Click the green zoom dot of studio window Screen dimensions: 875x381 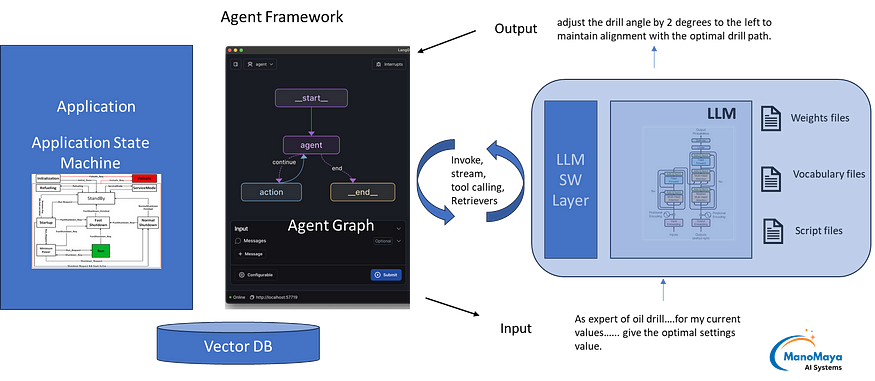point(242,50)
